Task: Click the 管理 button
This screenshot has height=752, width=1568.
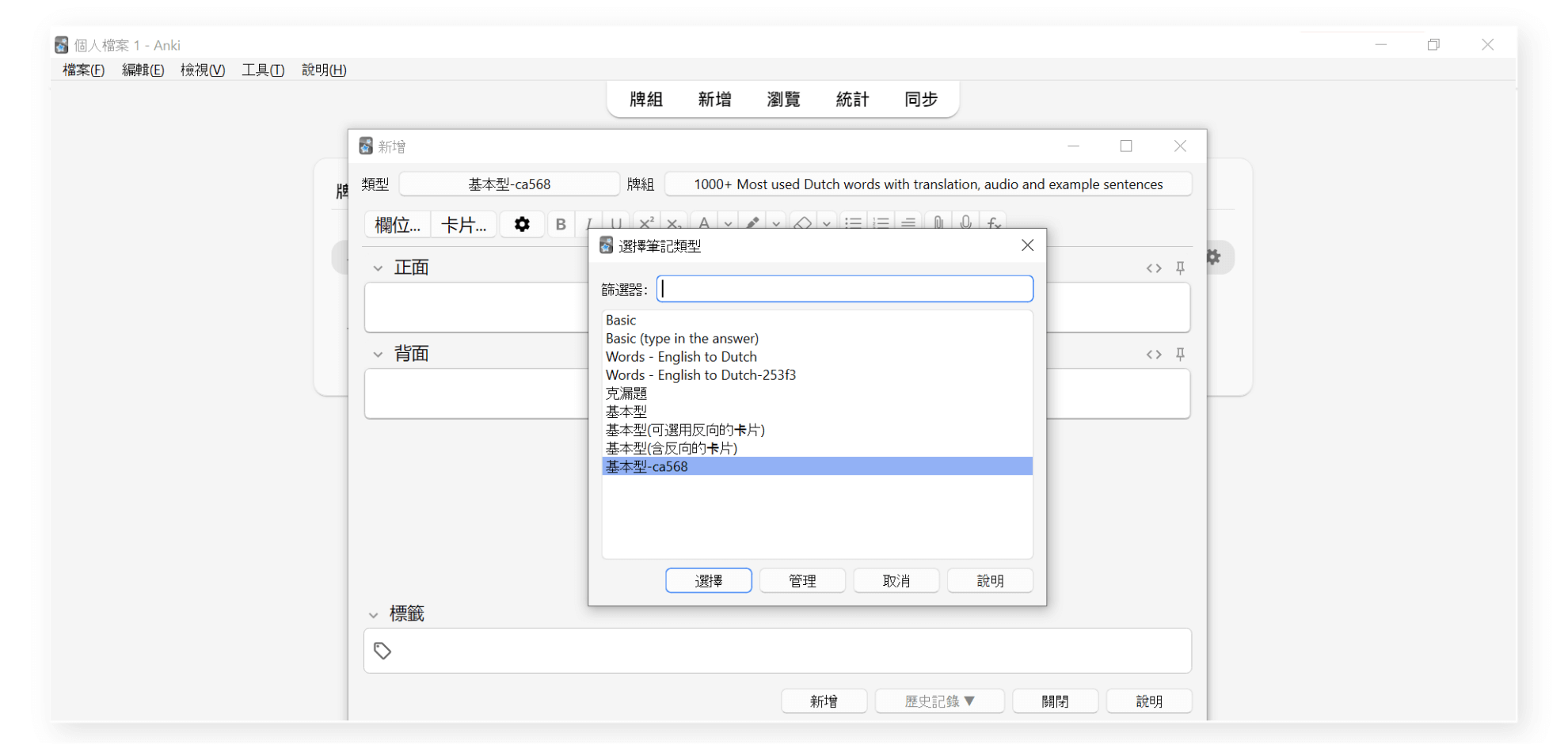Action: point(802,581)
